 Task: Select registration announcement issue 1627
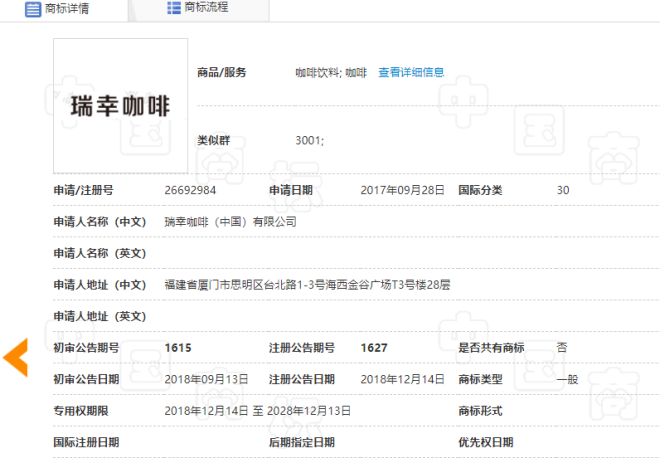[x=374, y=348]
